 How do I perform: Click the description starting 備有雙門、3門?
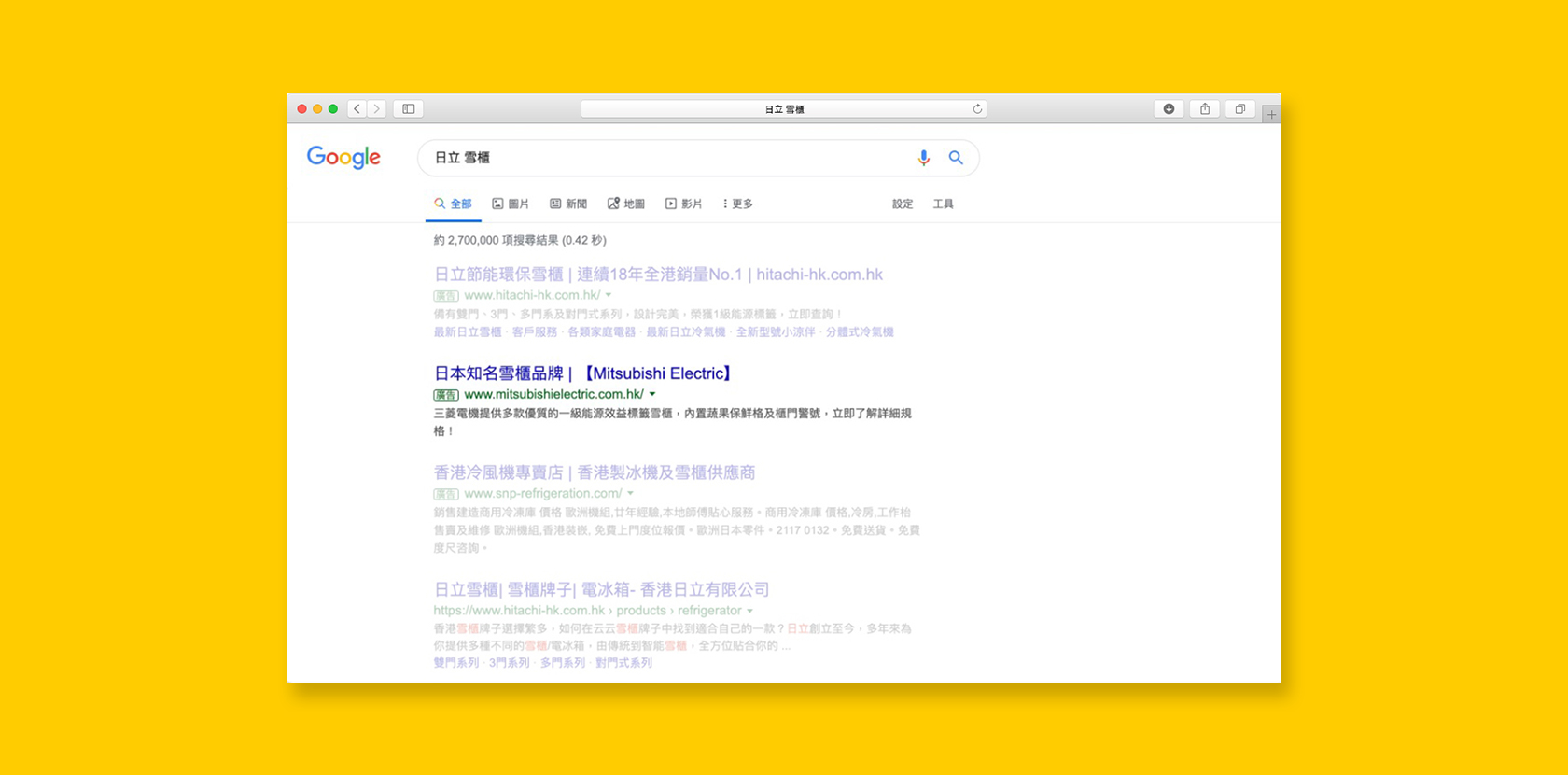click(x=638, y=315)
